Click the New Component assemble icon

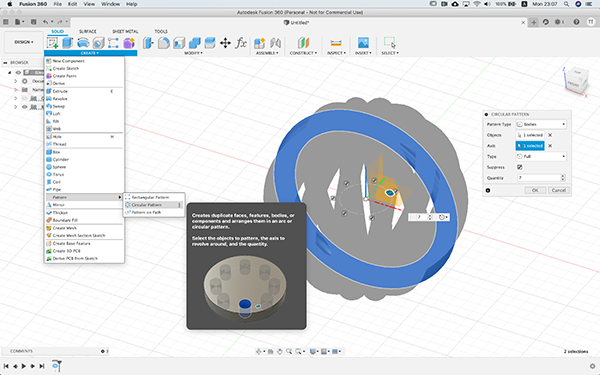tap(259, 42)
